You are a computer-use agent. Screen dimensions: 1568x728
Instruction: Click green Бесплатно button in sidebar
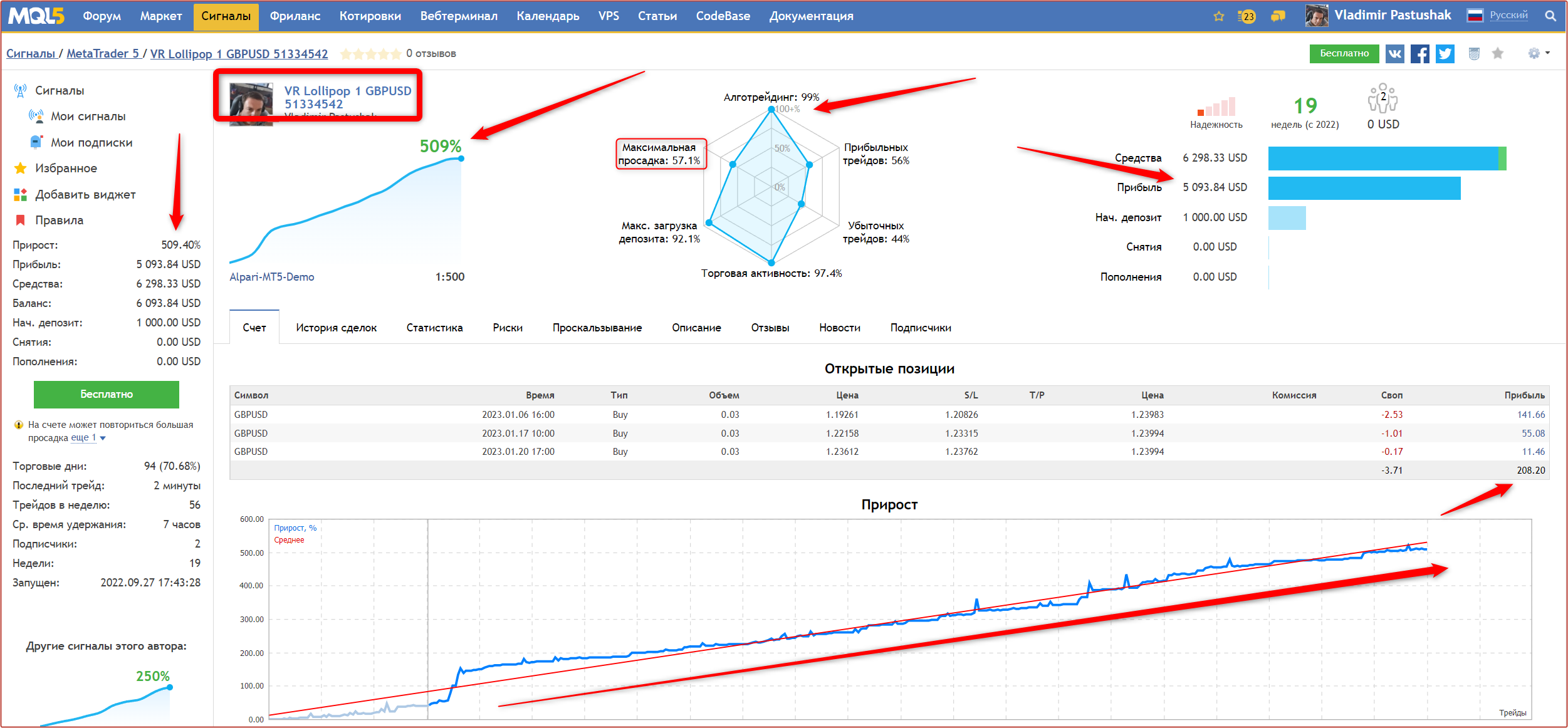(x=107, y=395)
